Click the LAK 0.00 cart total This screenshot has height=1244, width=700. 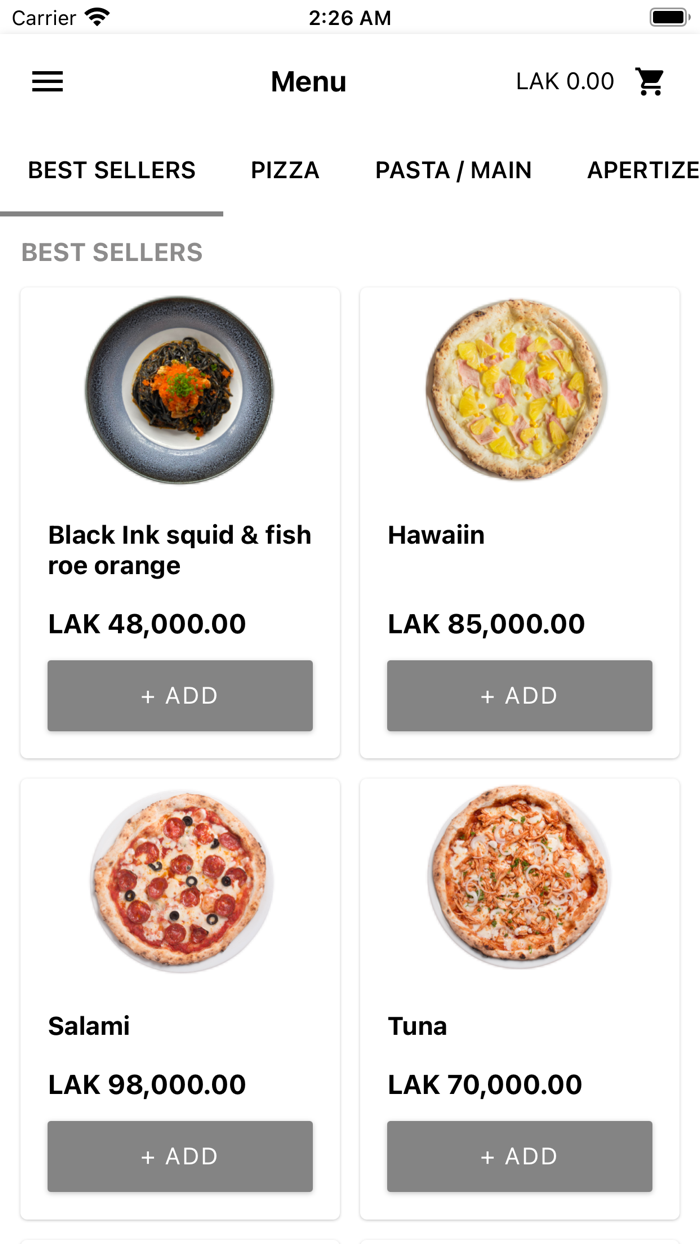[x=565, y=82]
